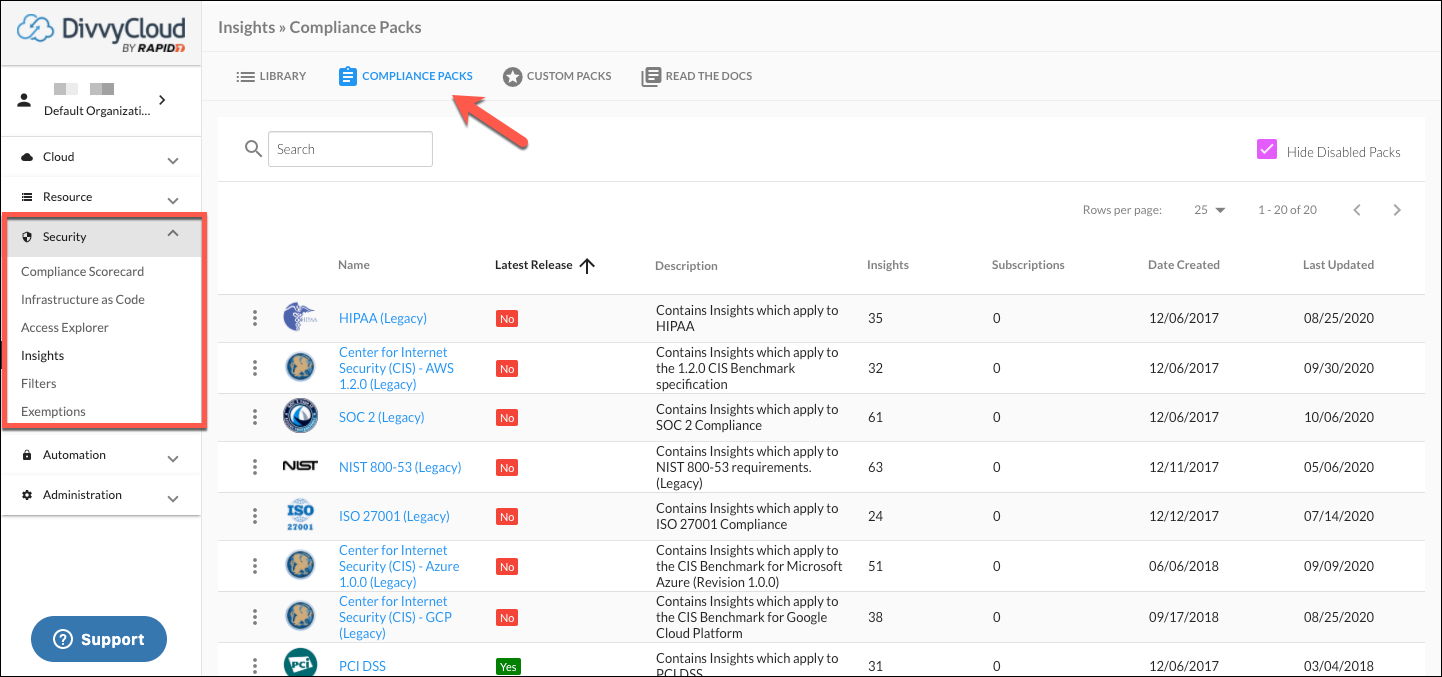
Task: Open the NIST 800-53 (Legacy) pack link
Action: click(400, 467)
